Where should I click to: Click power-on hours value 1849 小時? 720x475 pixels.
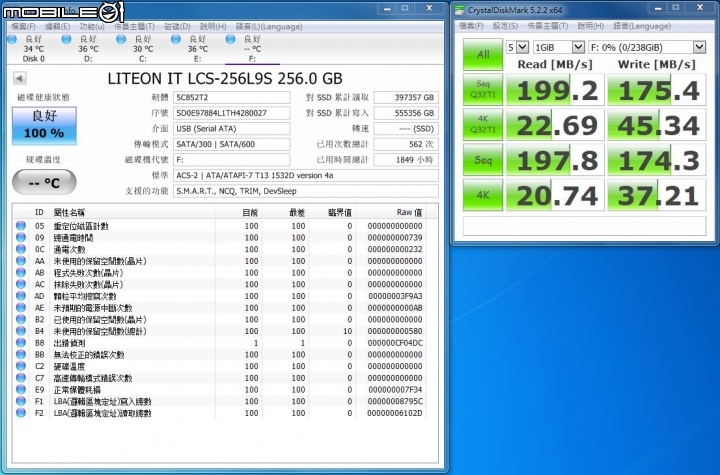[x=406, y=160]
